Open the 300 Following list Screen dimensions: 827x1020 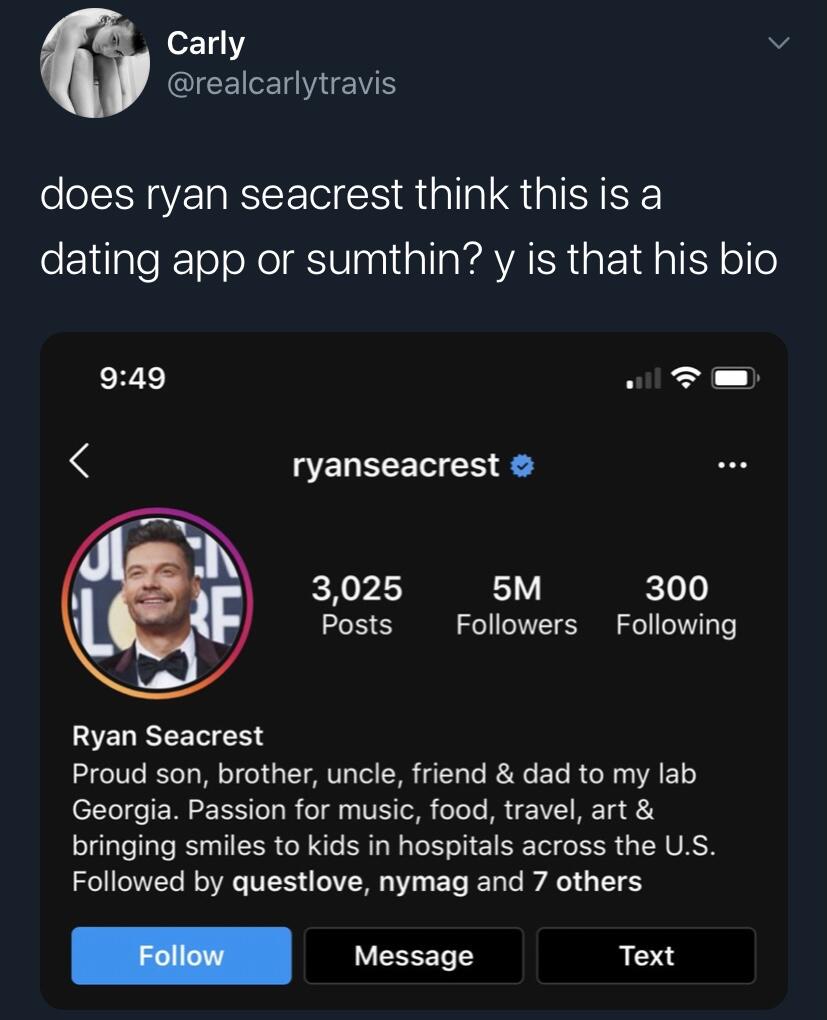point(676,604)
